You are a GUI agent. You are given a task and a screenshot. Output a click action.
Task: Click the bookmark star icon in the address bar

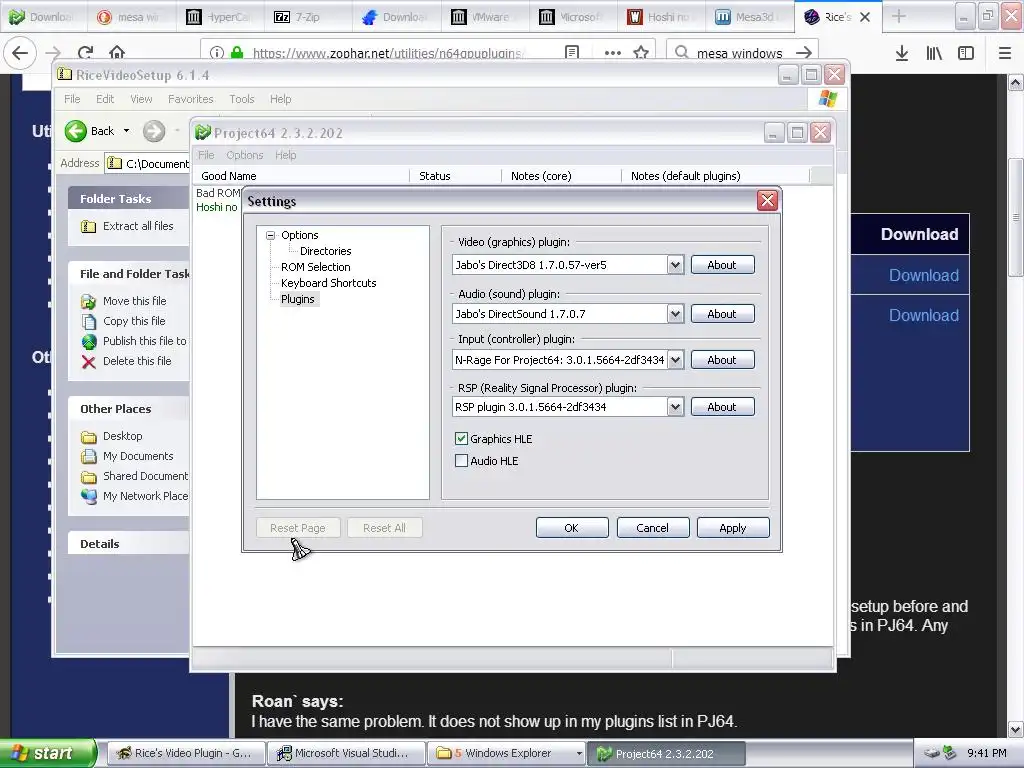[641, 53]
